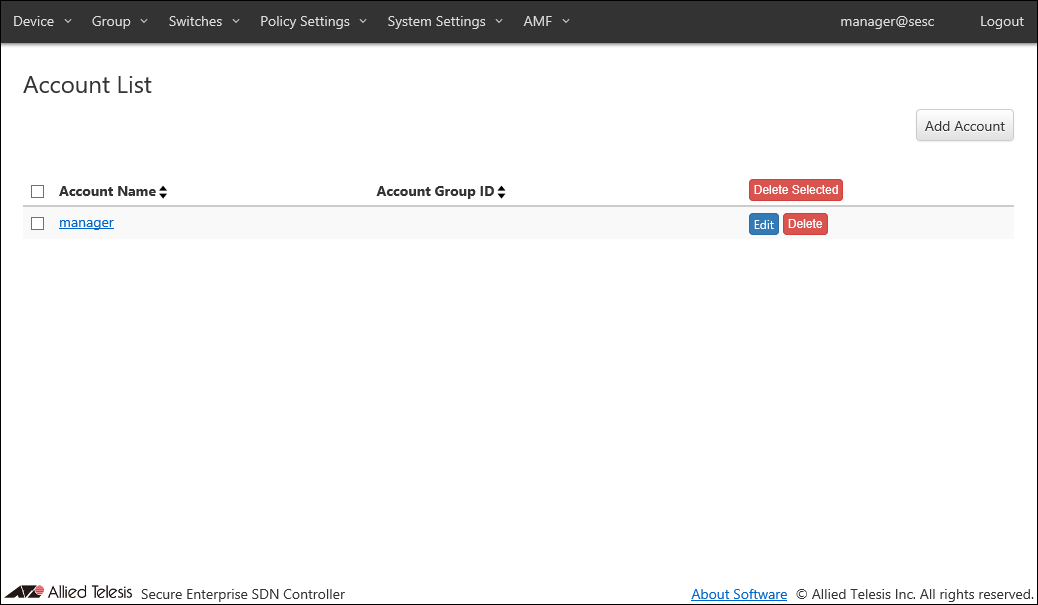Click the Allied Telesis logo
The image size is (1038, 605).
coord(69,592)
